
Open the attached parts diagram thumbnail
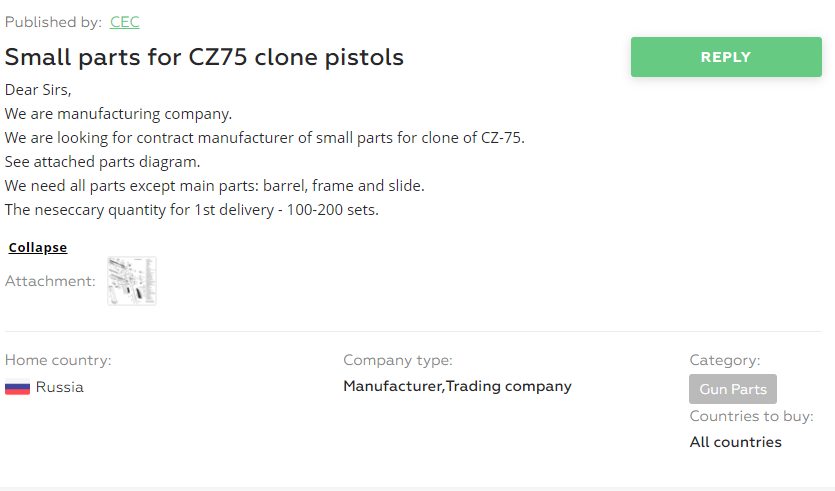tap(132, 281)
